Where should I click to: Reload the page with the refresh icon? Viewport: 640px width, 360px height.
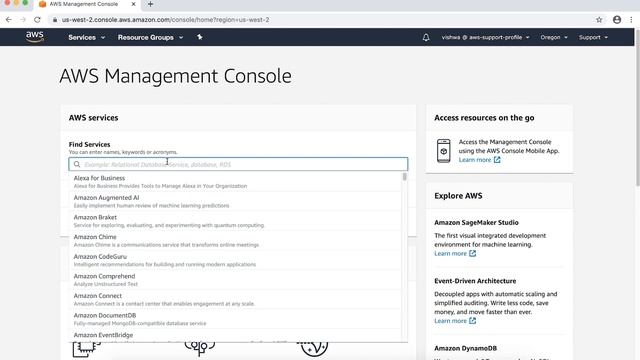click(x=37, y=20)
